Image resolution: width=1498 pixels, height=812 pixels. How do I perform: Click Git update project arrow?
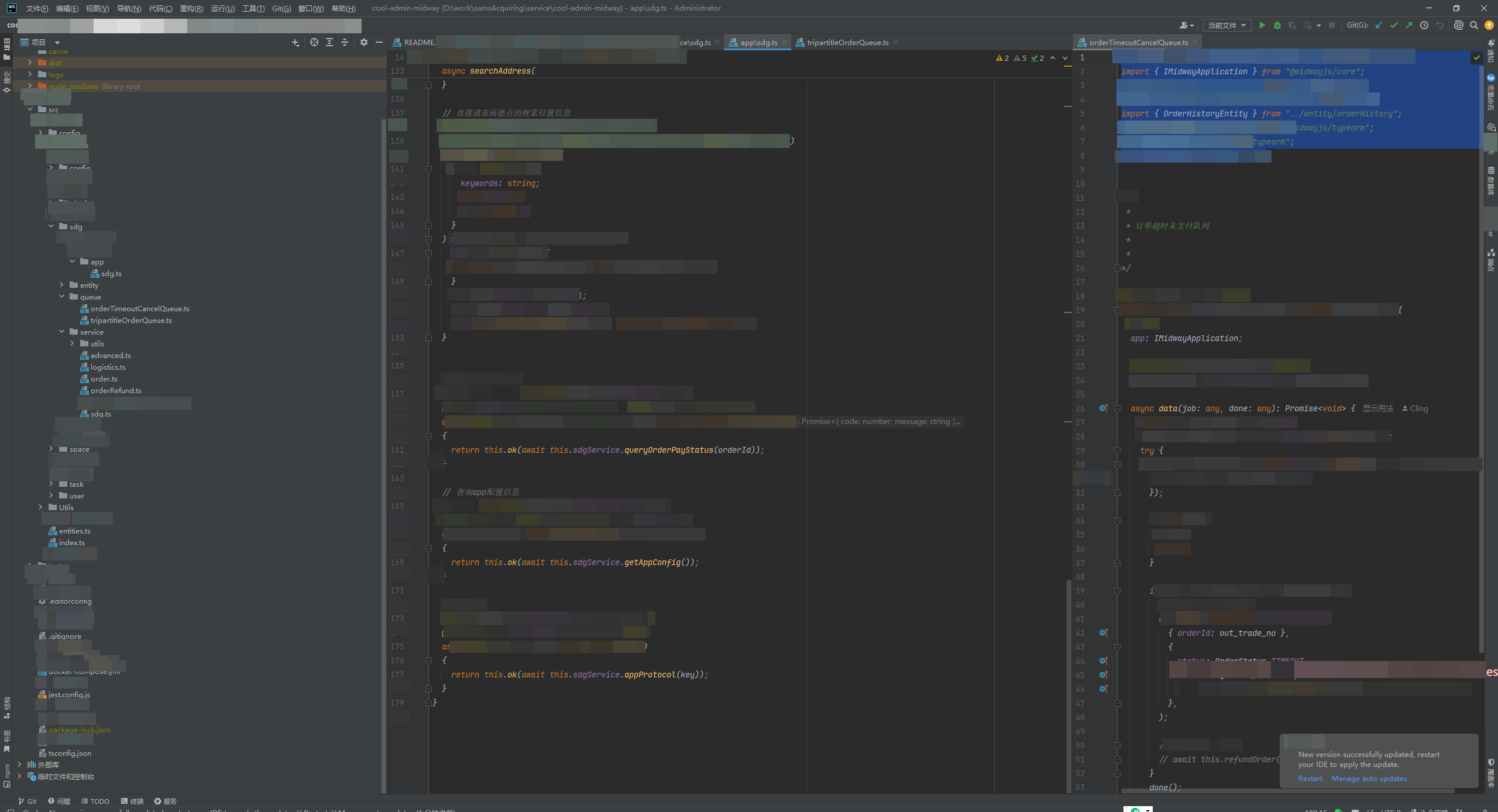click(1379, 25)
